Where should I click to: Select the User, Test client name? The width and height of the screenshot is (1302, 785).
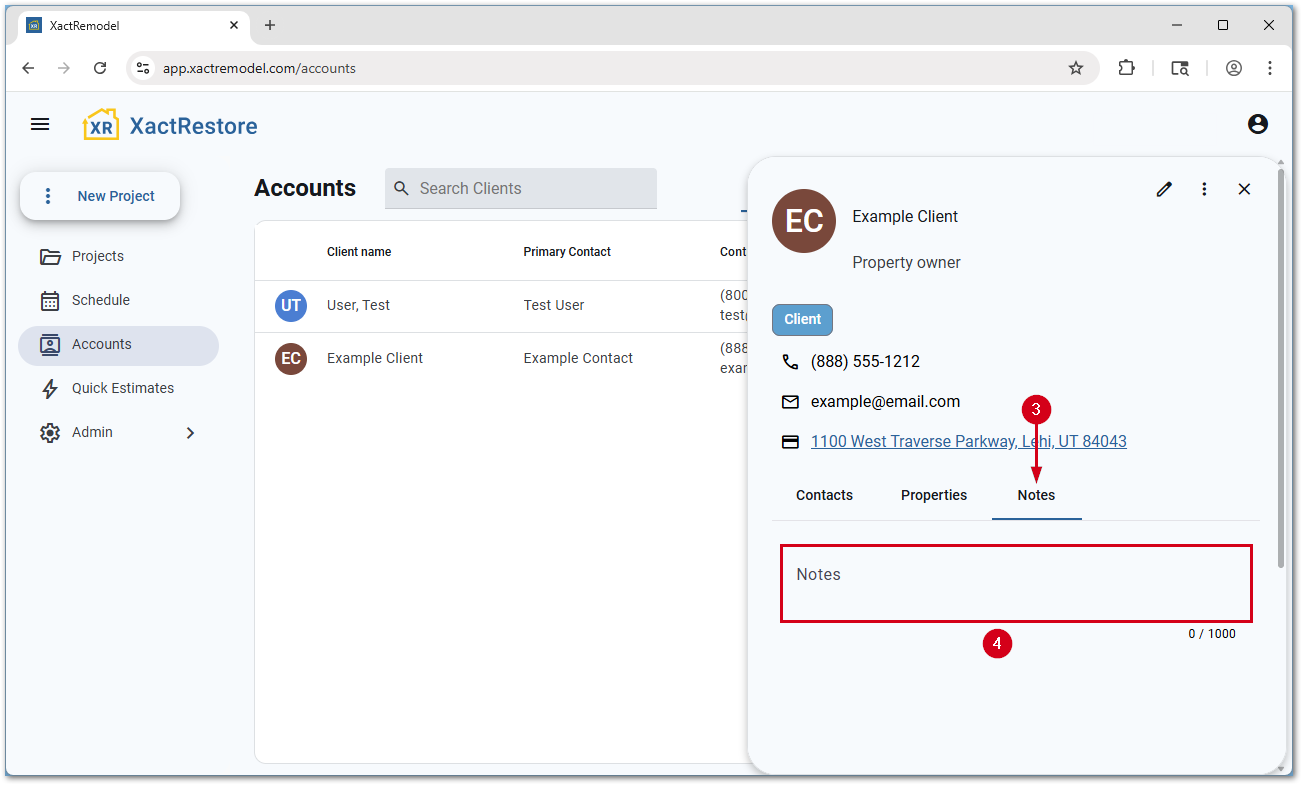(358, 305)
